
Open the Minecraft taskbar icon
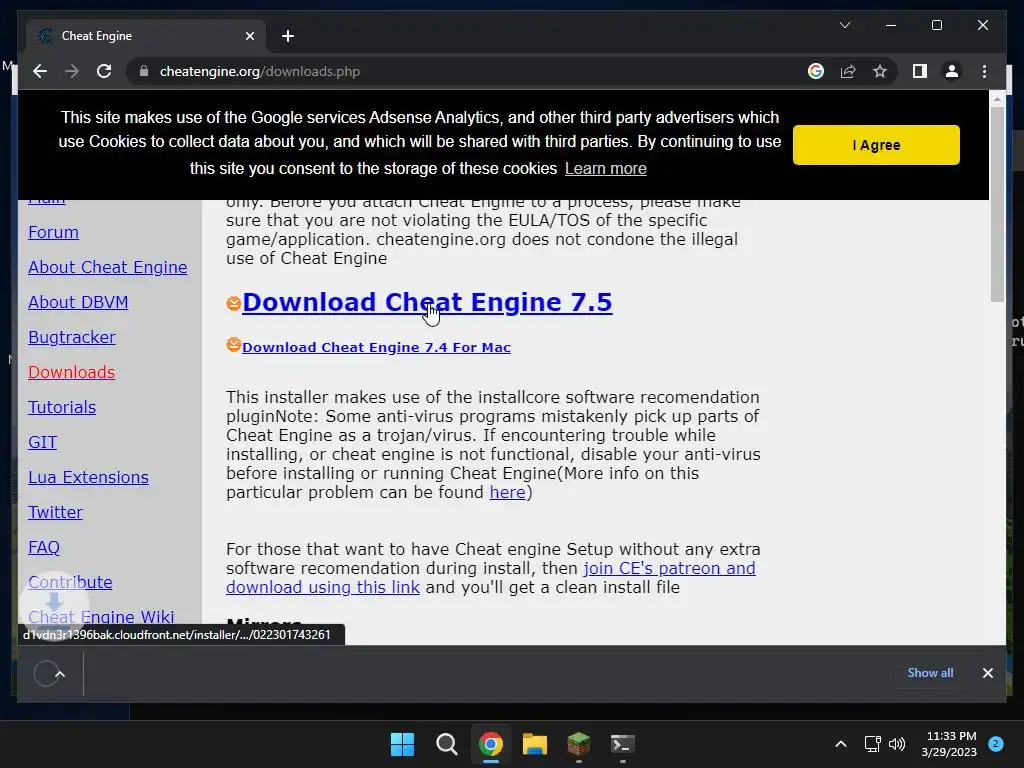[x=579, y=744]
